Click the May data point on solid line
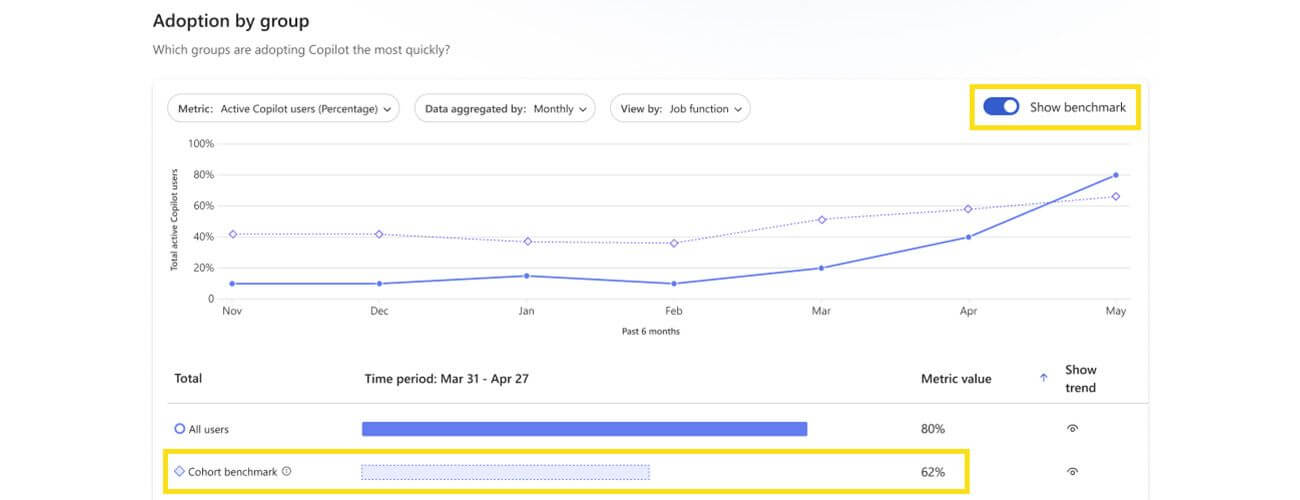The image size is (1300, 500). (x=1115, y=175)
